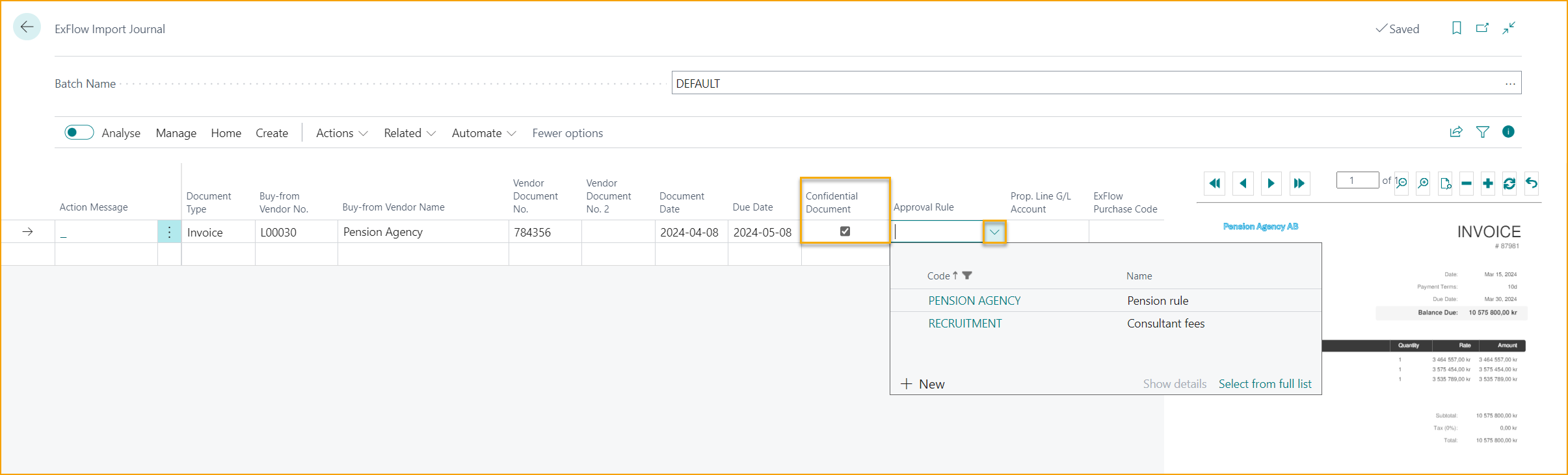Click the PDF page number field
The width and height of the screenshot is (1568, 475).
(x=1357, y=181)
